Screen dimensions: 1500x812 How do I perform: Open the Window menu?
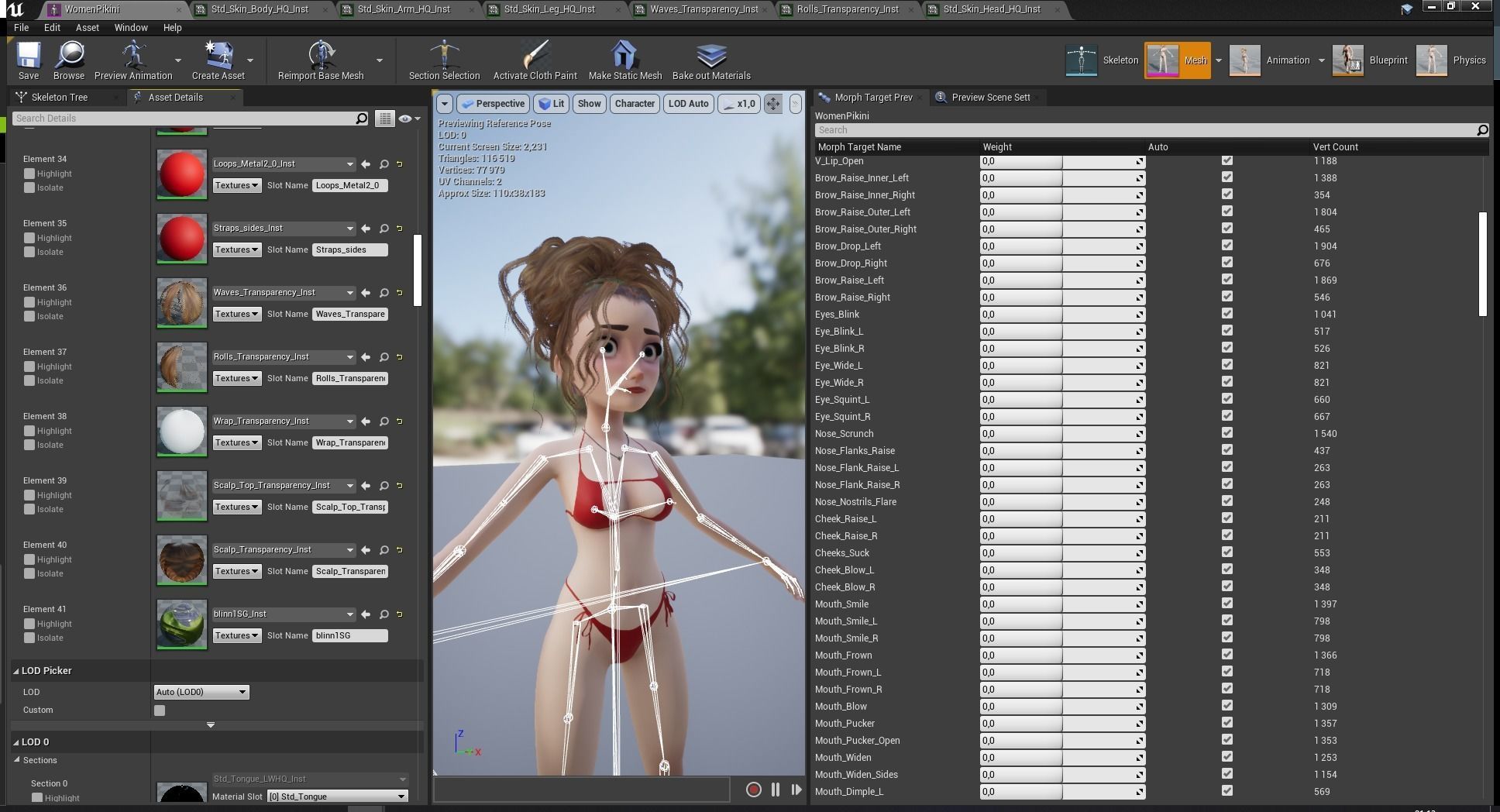tap(131, 27)
